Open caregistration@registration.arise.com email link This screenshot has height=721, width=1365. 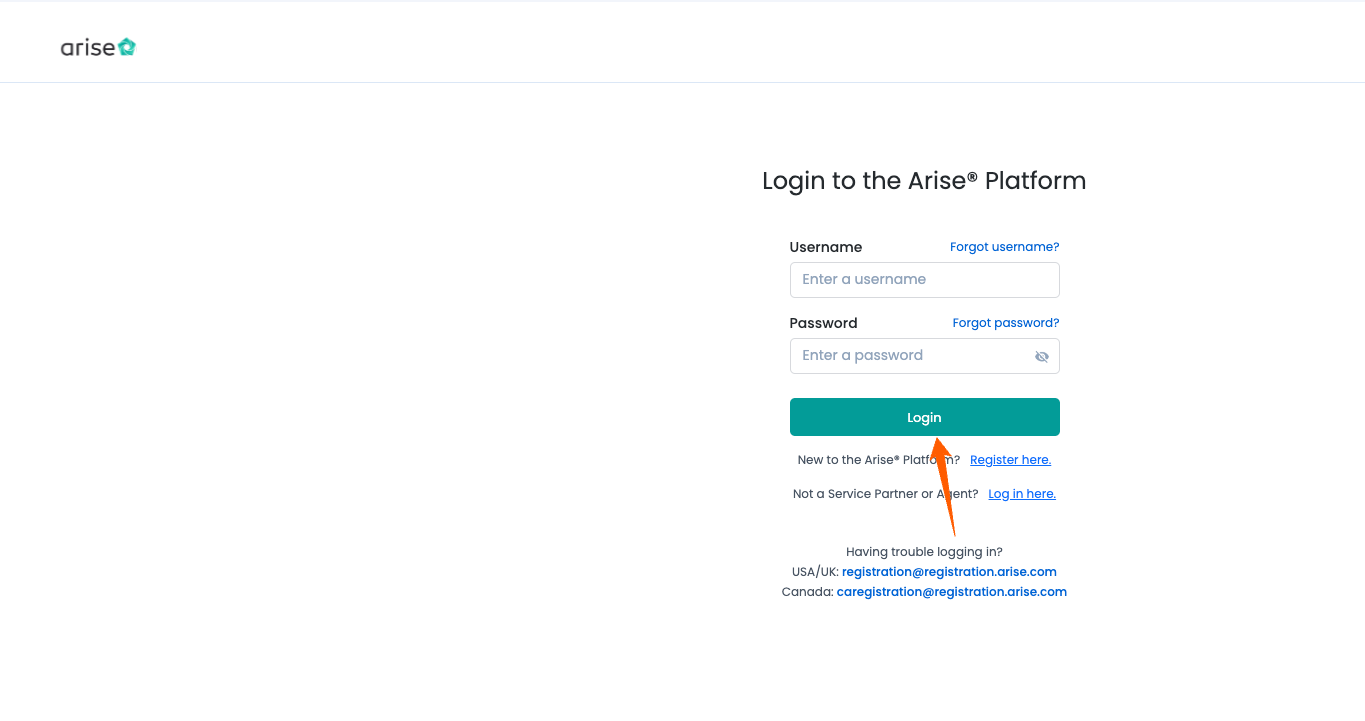(951, 592)
